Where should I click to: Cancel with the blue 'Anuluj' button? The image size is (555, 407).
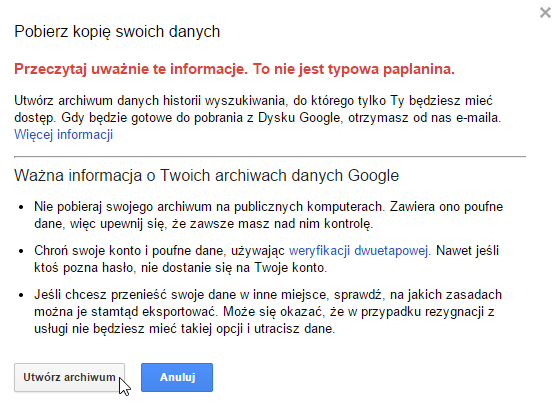(177, 377)
